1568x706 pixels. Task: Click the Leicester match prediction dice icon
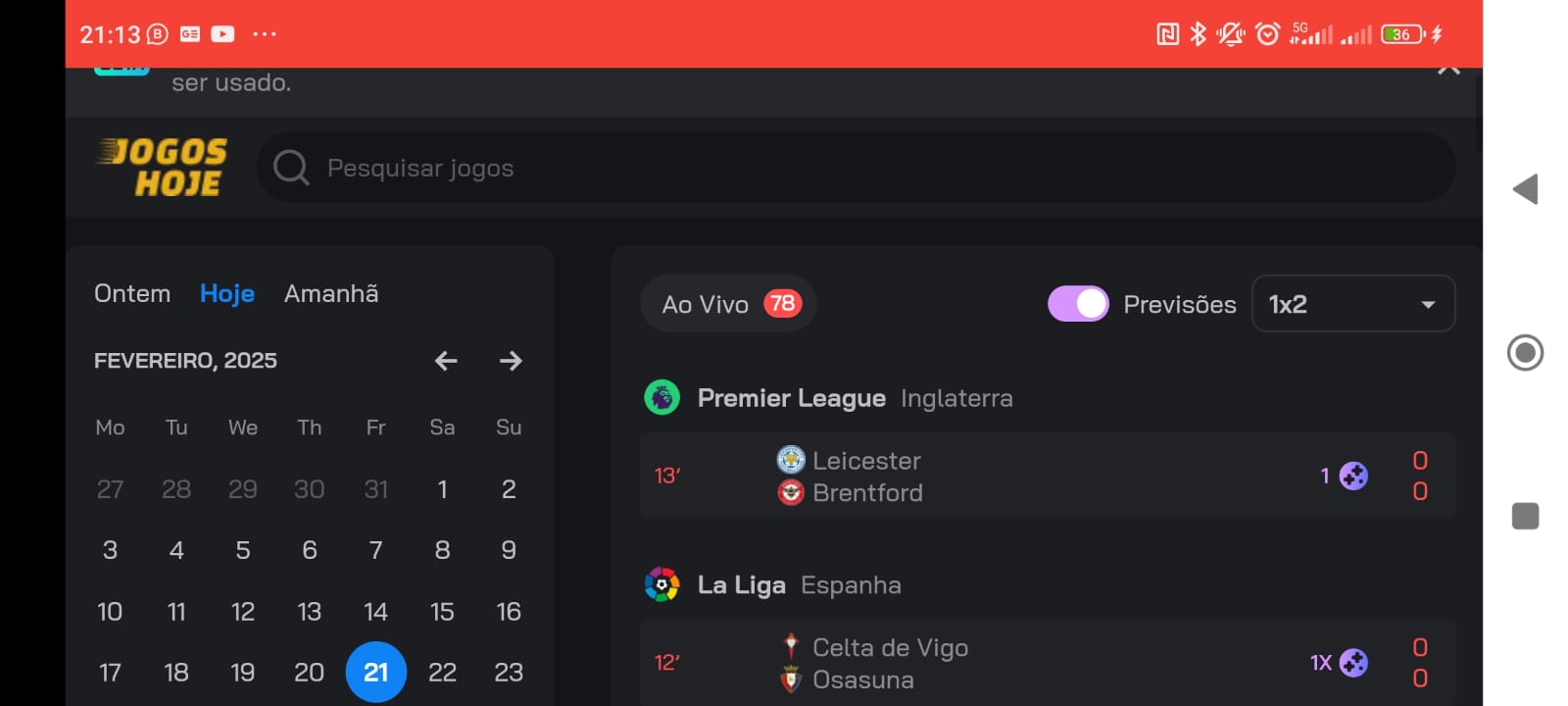click(1353, 477)
